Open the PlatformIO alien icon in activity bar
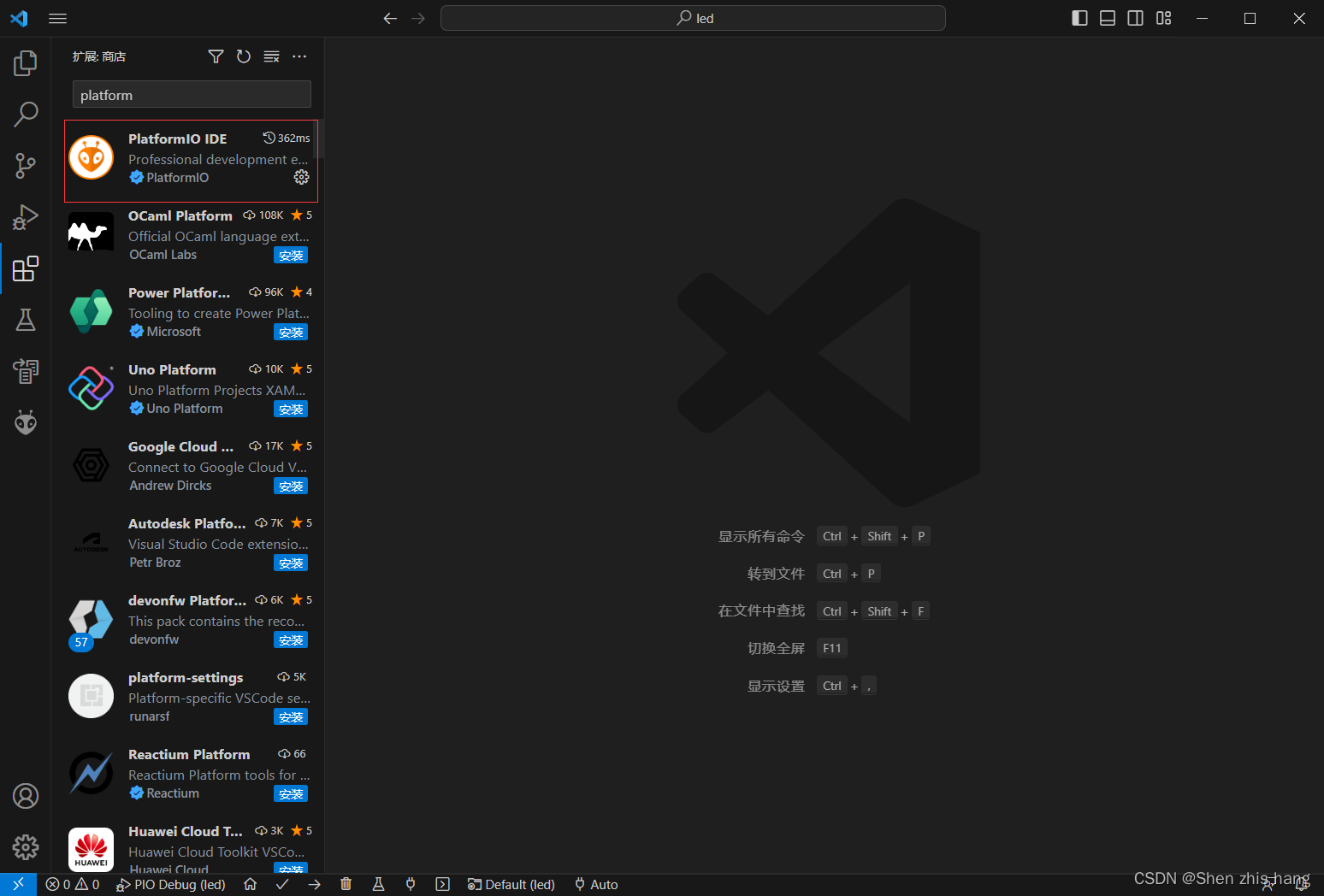The image size is (1324, 896). click(26, 422)
